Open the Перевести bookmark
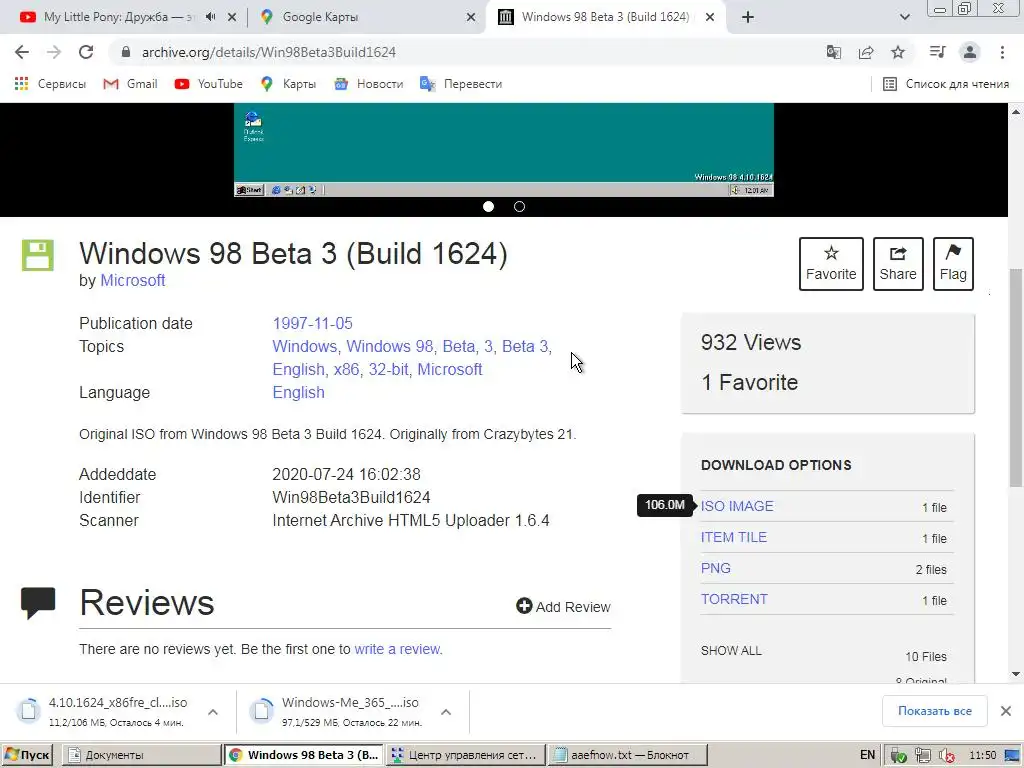1024x768 pixels. [x=461, y=84]
